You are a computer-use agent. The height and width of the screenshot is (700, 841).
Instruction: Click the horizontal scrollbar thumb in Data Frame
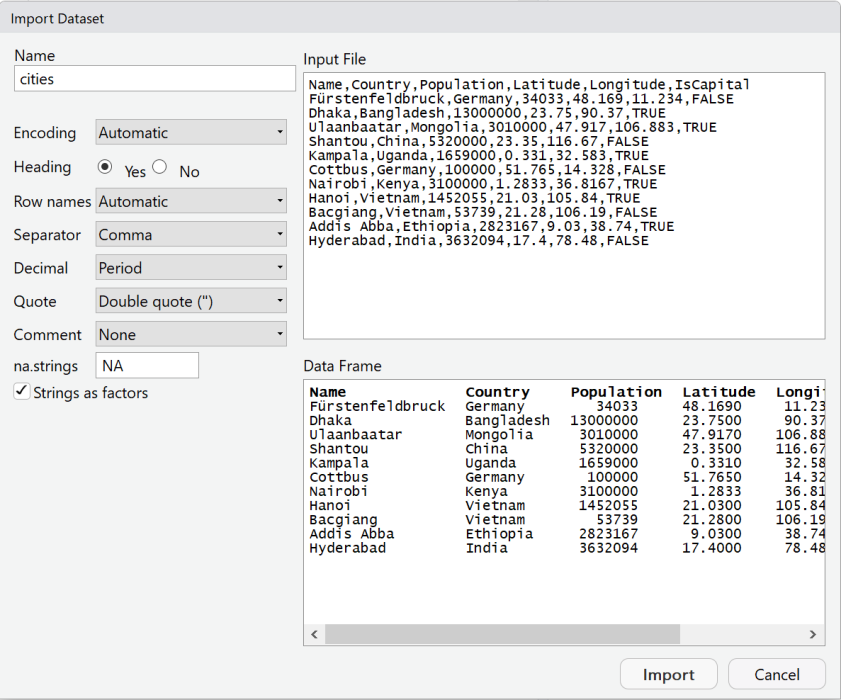(x=502, y=635)
